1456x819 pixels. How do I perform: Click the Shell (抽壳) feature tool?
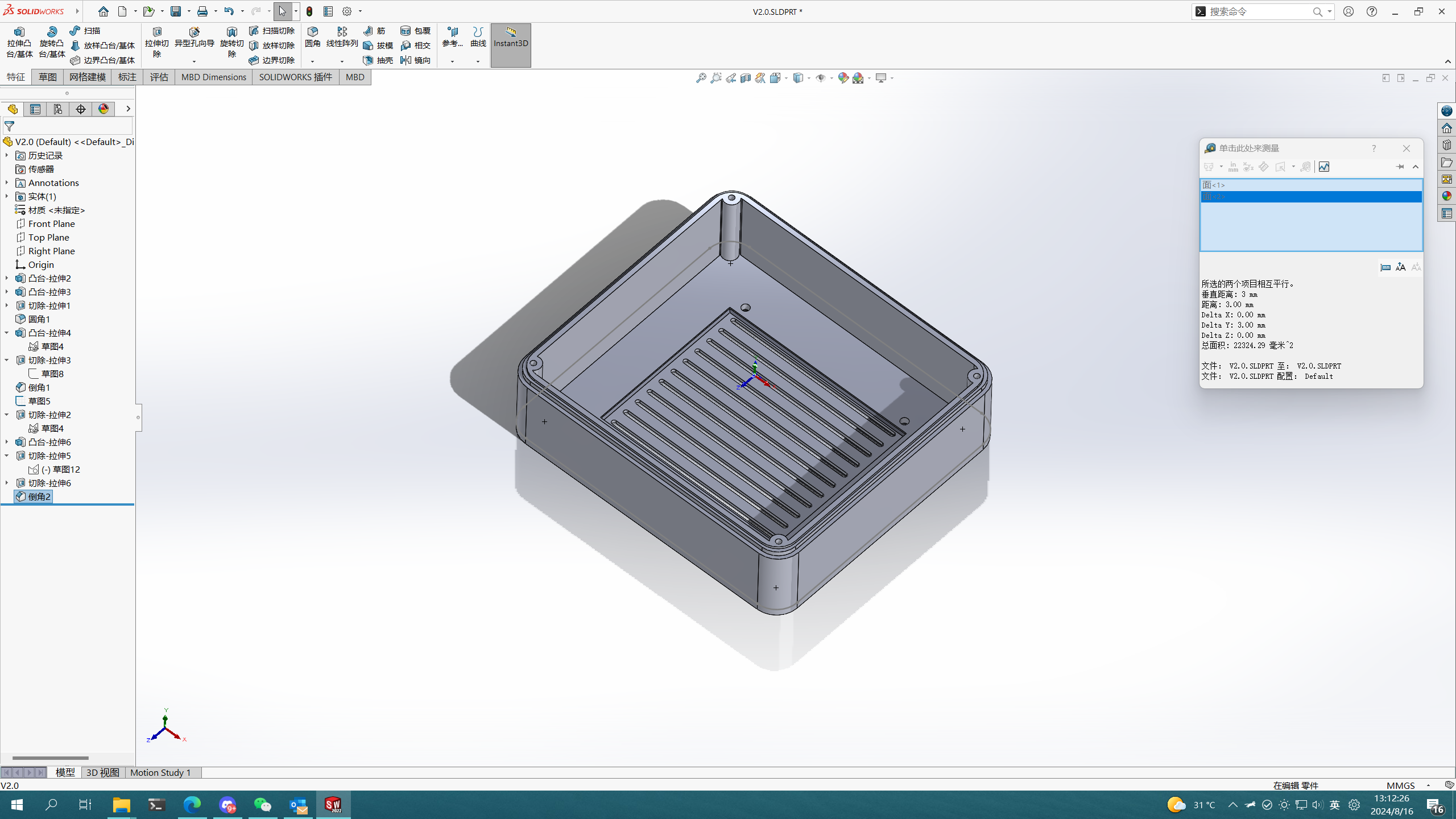(378, 60)
